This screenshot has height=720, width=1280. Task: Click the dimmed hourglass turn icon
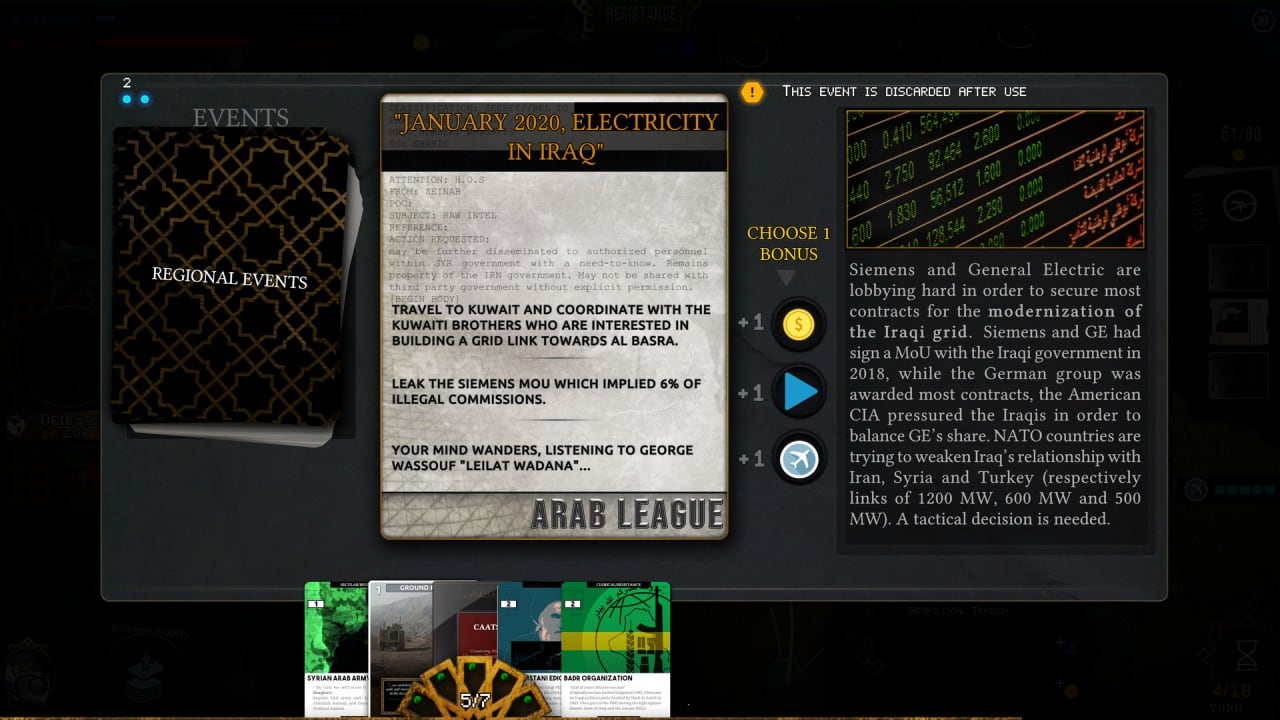(1246, 654)
